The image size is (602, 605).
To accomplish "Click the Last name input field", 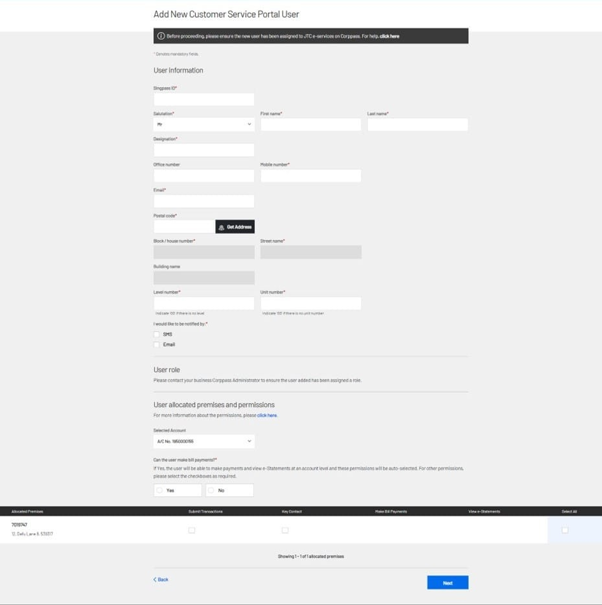I will (418, 124).
